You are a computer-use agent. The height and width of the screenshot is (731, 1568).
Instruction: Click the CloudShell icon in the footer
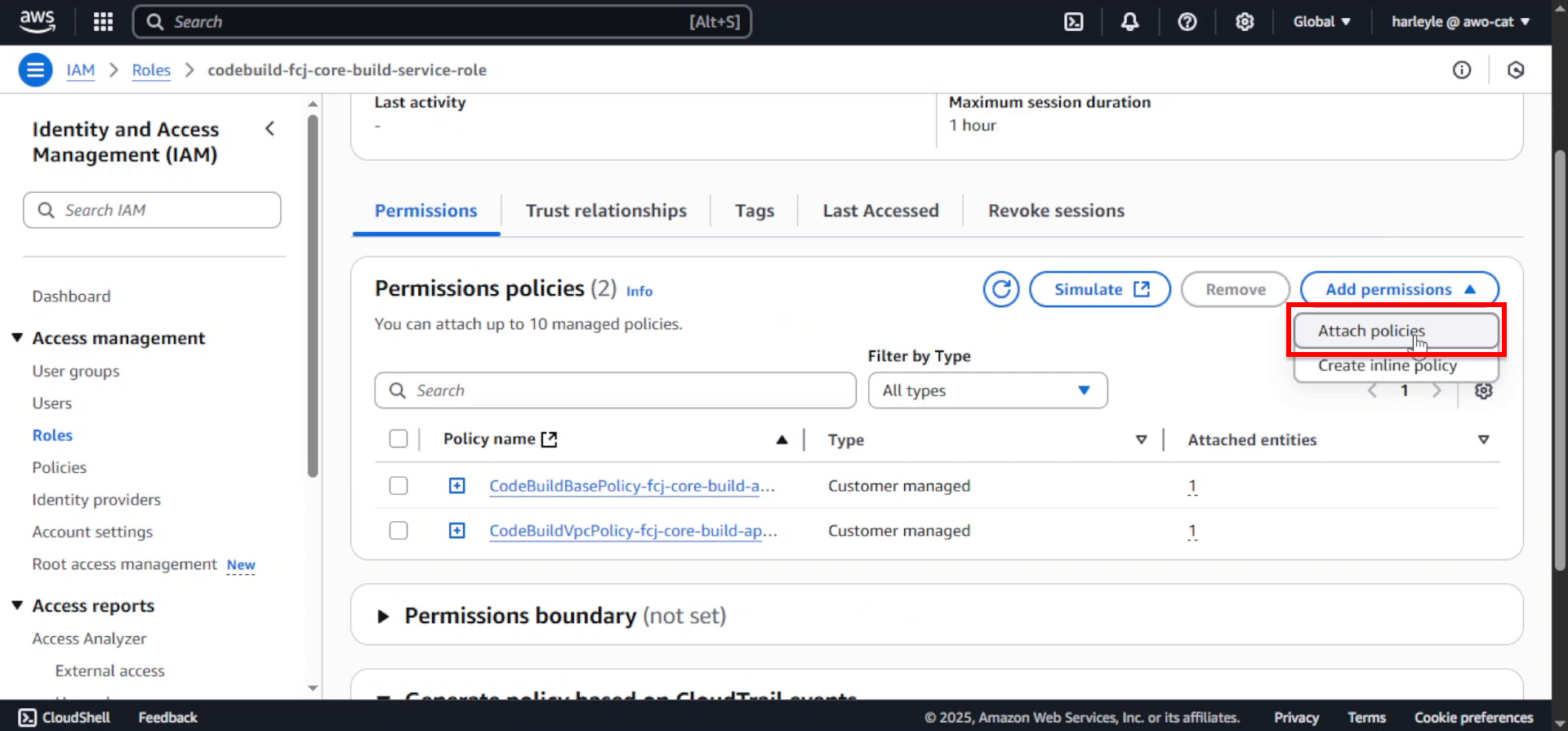(x=27, y=717)
